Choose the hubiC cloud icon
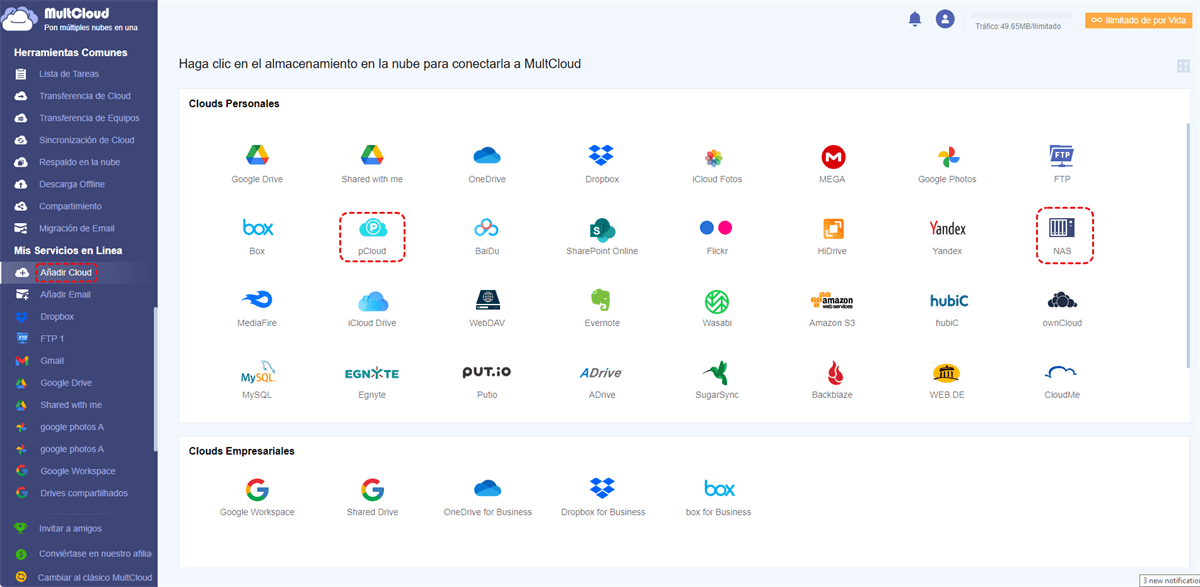 (949, 301)
